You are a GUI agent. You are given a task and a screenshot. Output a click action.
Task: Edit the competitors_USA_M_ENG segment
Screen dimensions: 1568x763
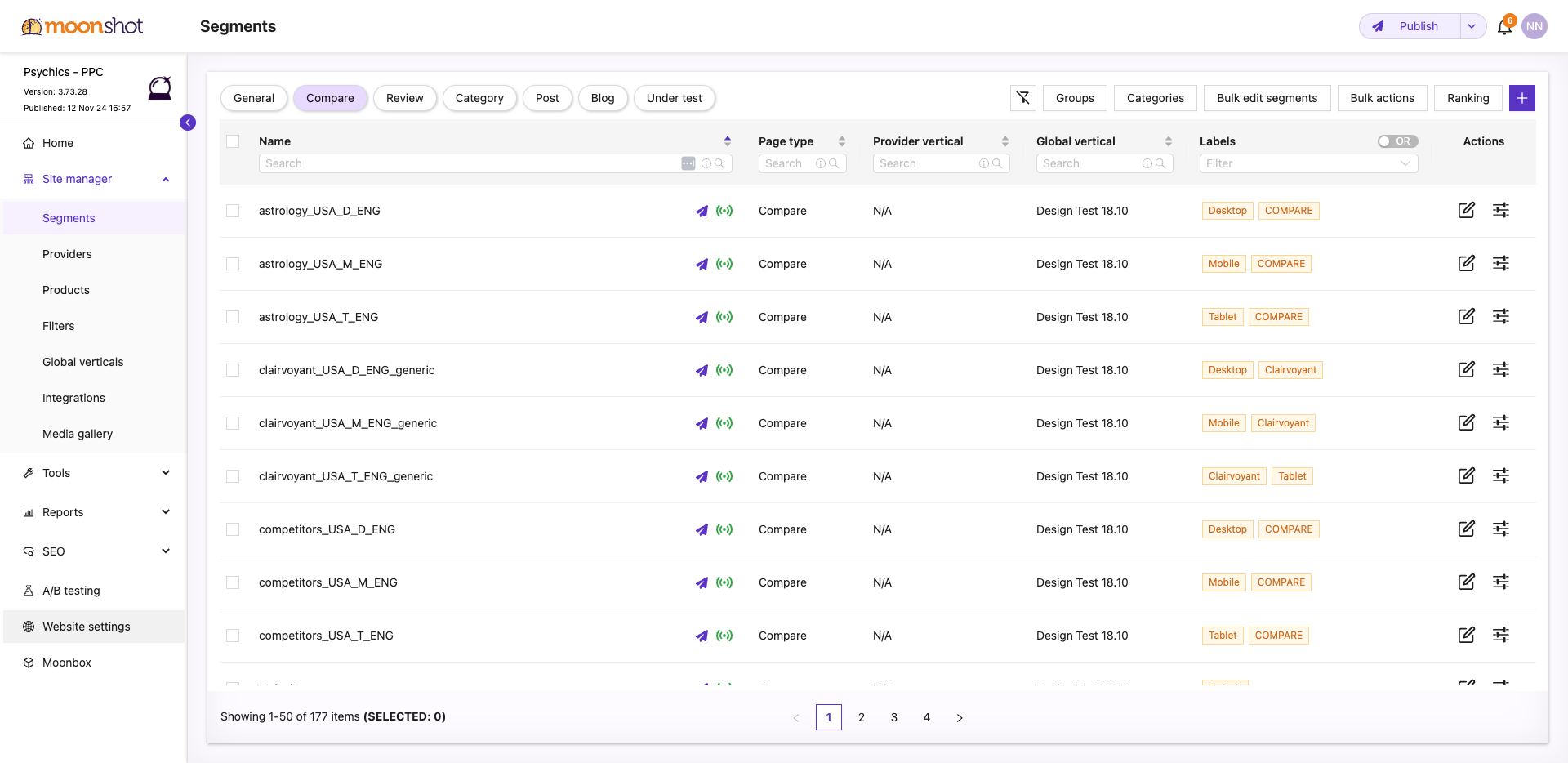1467,582
